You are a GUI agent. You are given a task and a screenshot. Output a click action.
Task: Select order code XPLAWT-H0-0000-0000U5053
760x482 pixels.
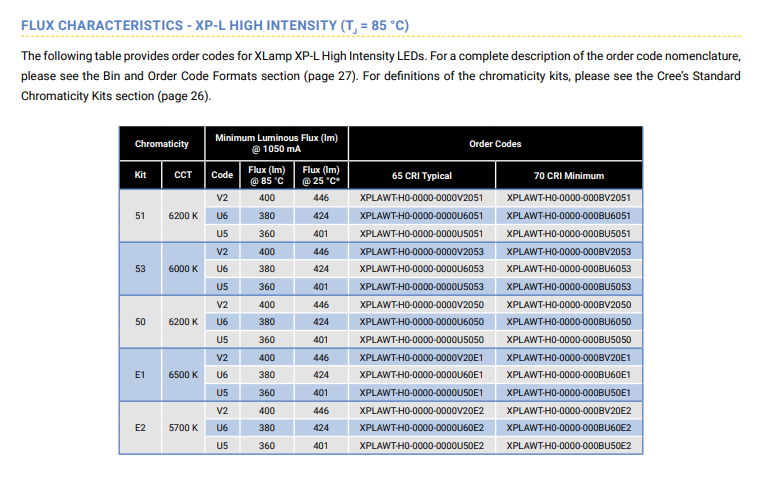pos(422,287)
